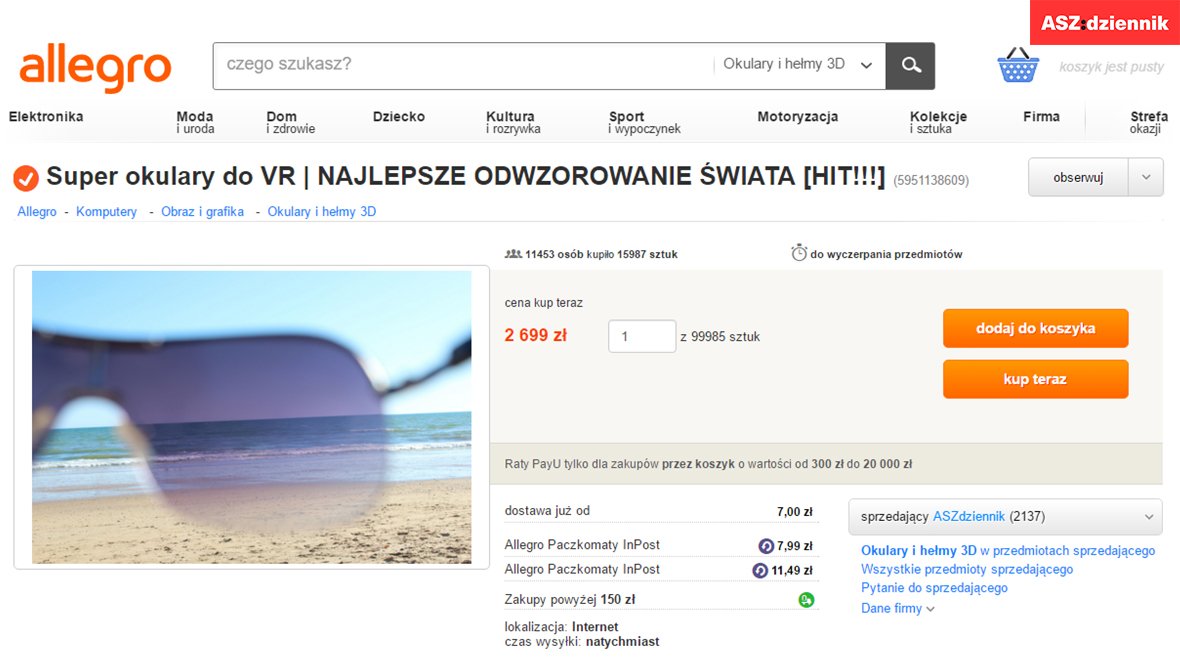The height and width of the screenshot is (663, 1180).
Task: Click the InPost icon beside 7,99 zł
Action: click(x=766, y=546)
